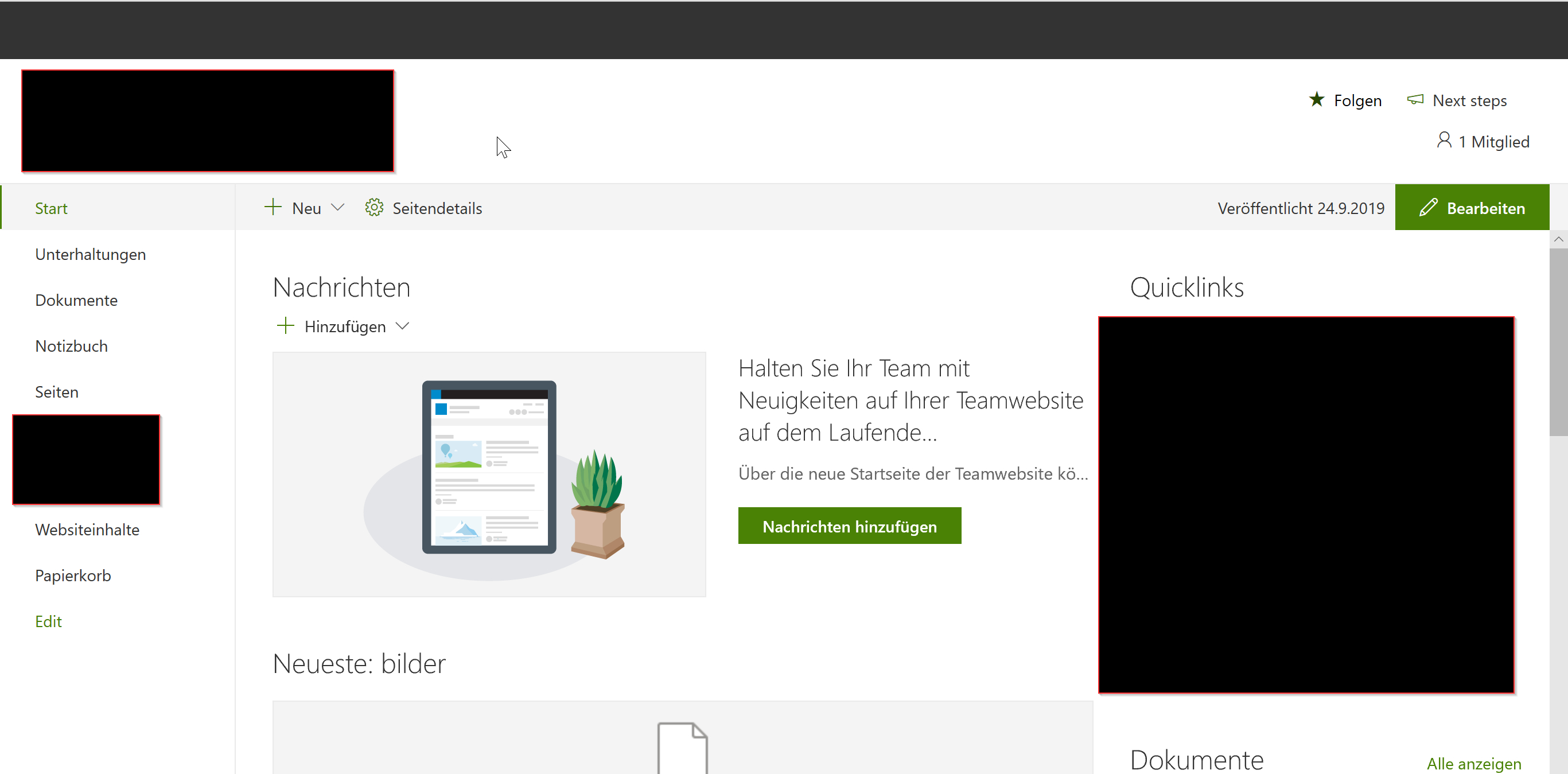Click the document icon under Neueste: bilder
Screen dimensions: 1568x774
[682, 748]
